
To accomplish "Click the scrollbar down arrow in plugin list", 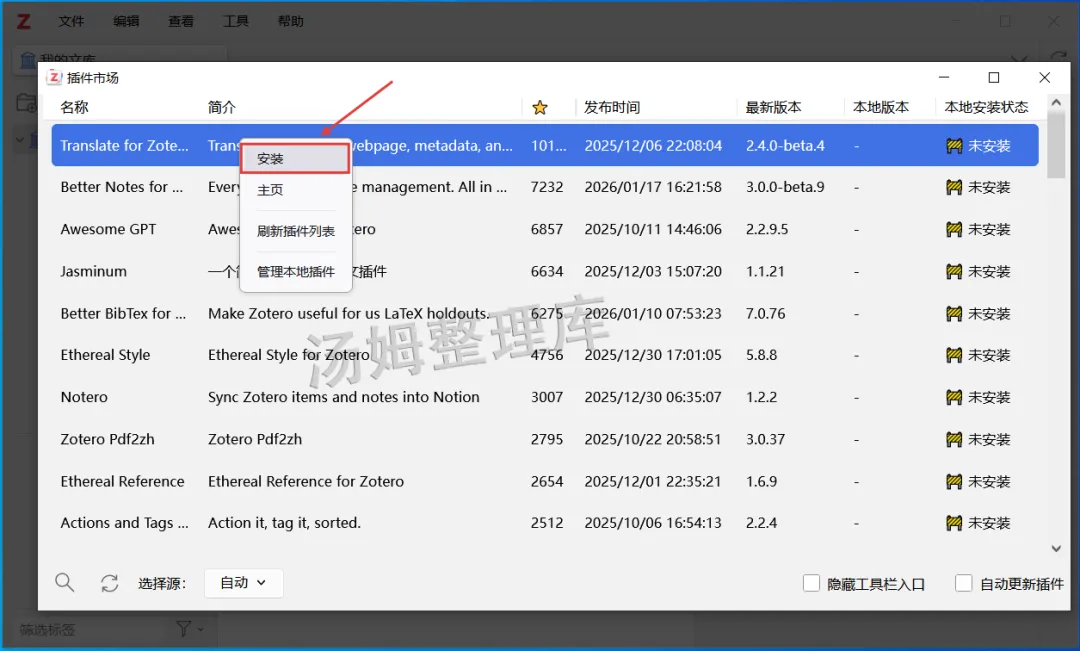I will [1056, 548].
